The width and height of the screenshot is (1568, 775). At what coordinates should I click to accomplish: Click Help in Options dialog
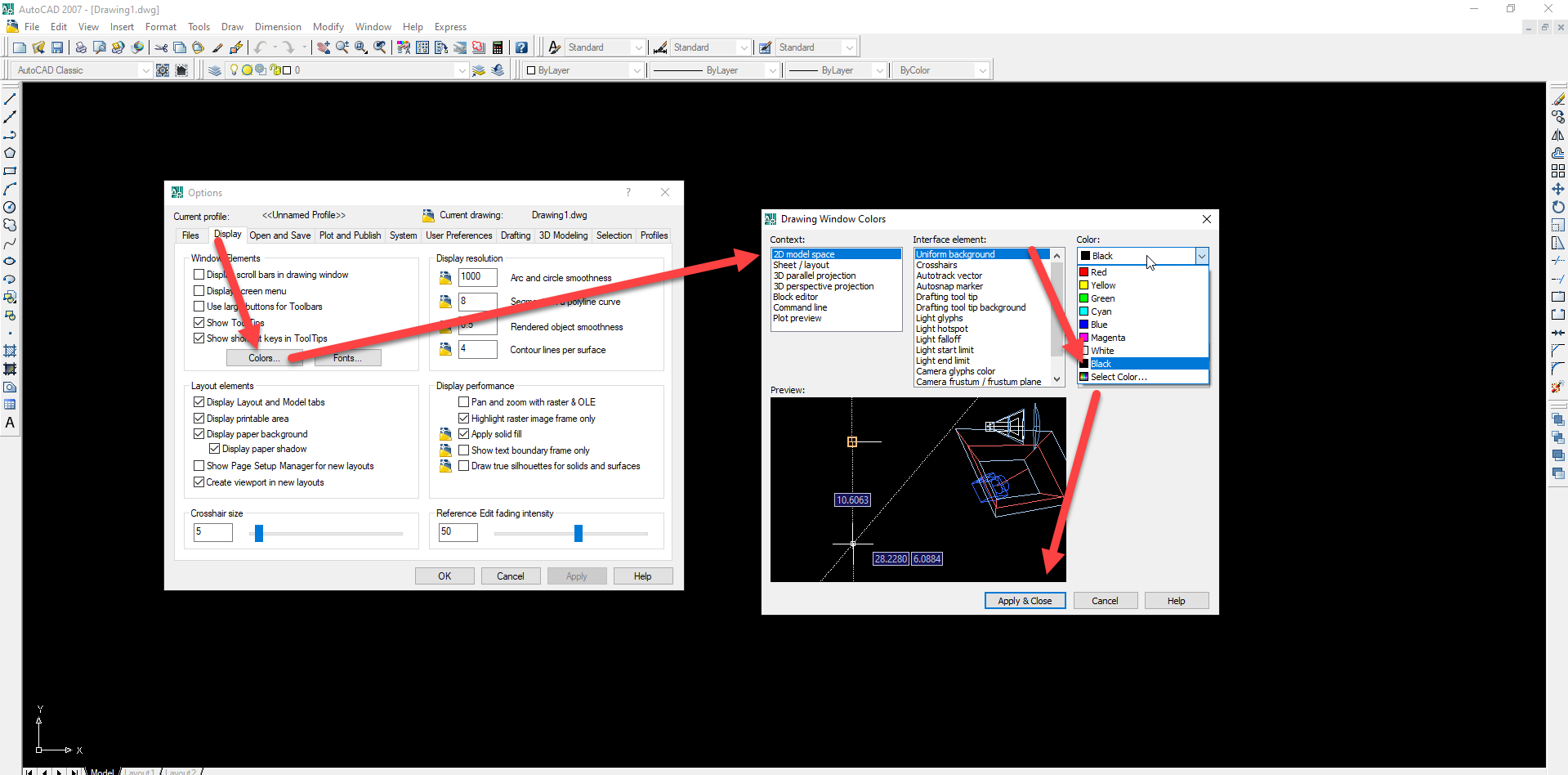pyautogui.click(x=643, y=576)
